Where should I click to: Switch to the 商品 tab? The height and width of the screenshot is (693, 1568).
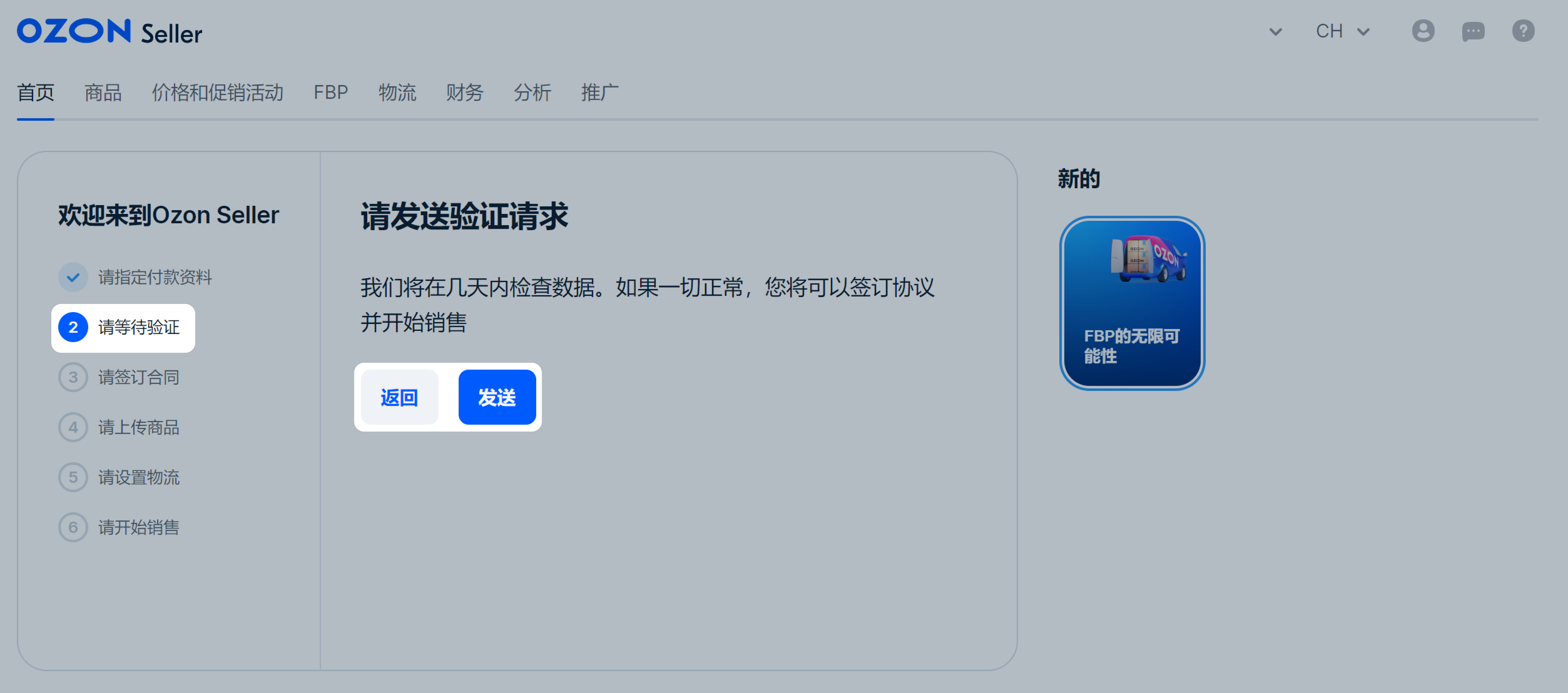tap(102, 93)
